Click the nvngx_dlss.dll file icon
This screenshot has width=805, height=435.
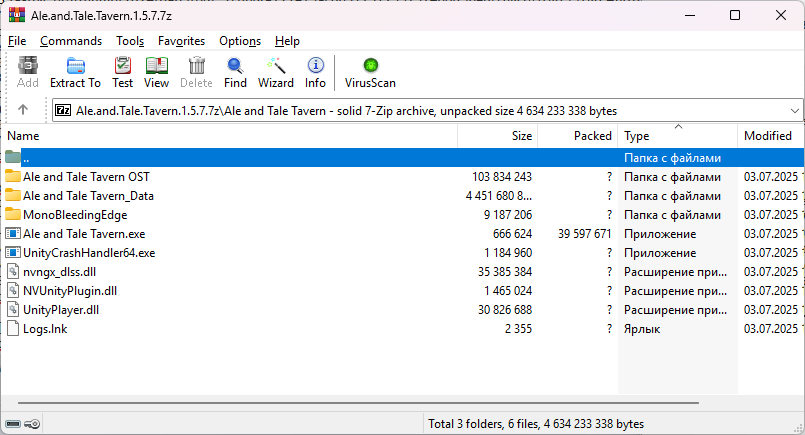point(13,272)
